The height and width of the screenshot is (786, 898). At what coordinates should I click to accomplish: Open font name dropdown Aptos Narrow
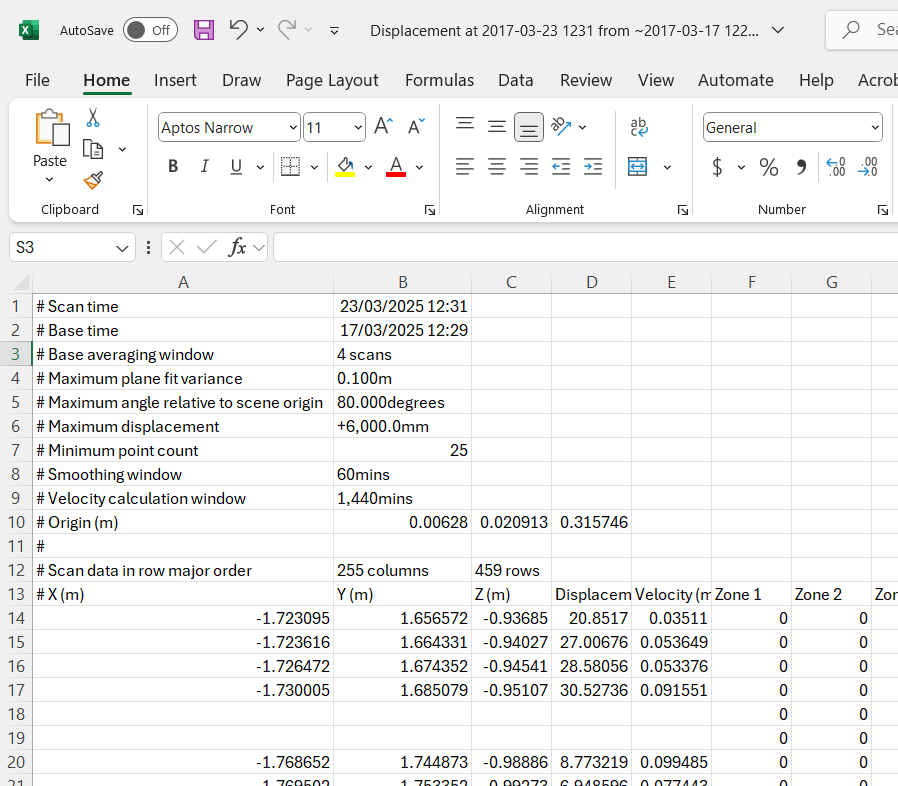coord(293,127)
